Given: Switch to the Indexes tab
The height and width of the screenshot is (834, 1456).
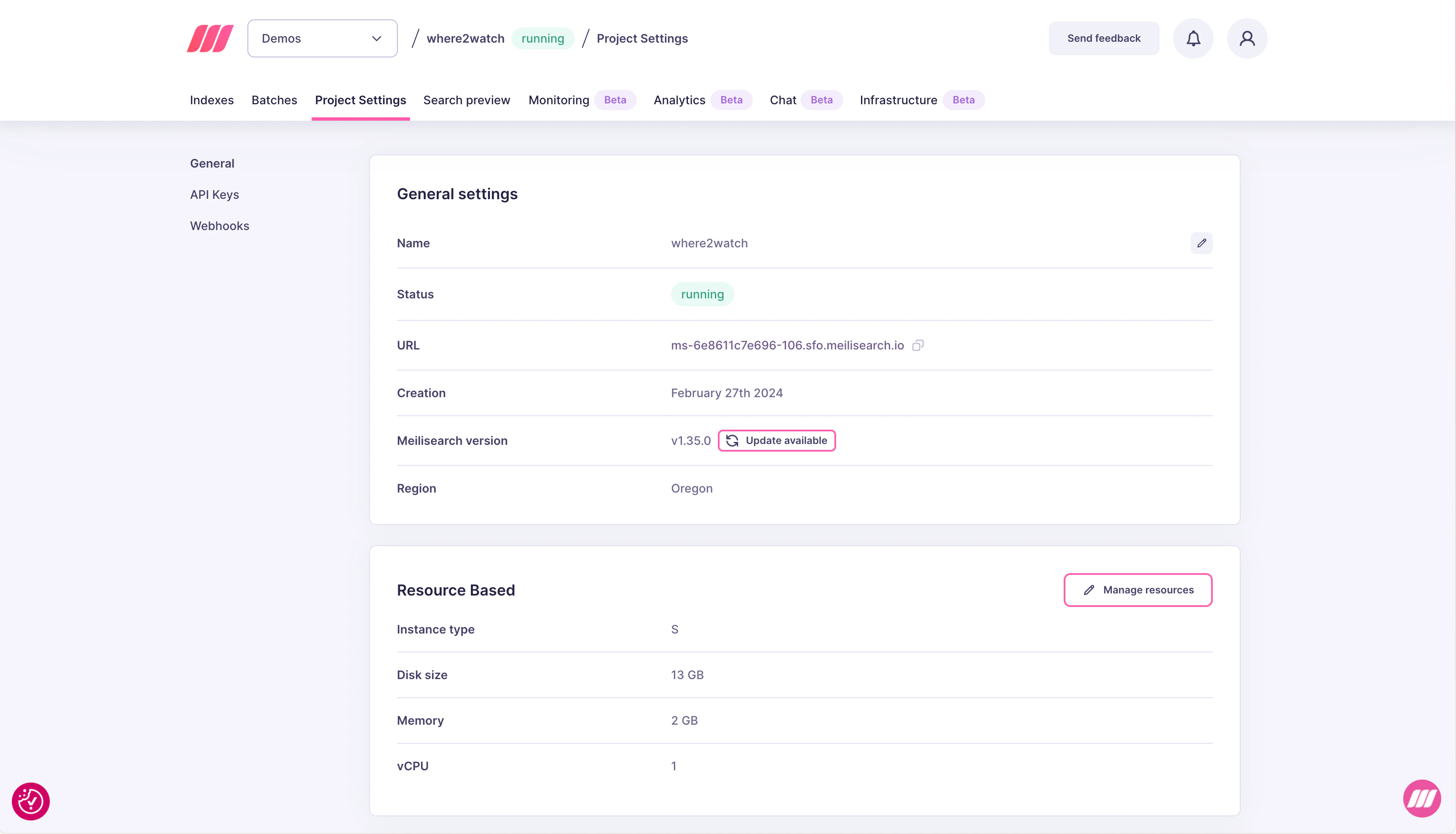Looking at the screenshot, I should 212,100.
